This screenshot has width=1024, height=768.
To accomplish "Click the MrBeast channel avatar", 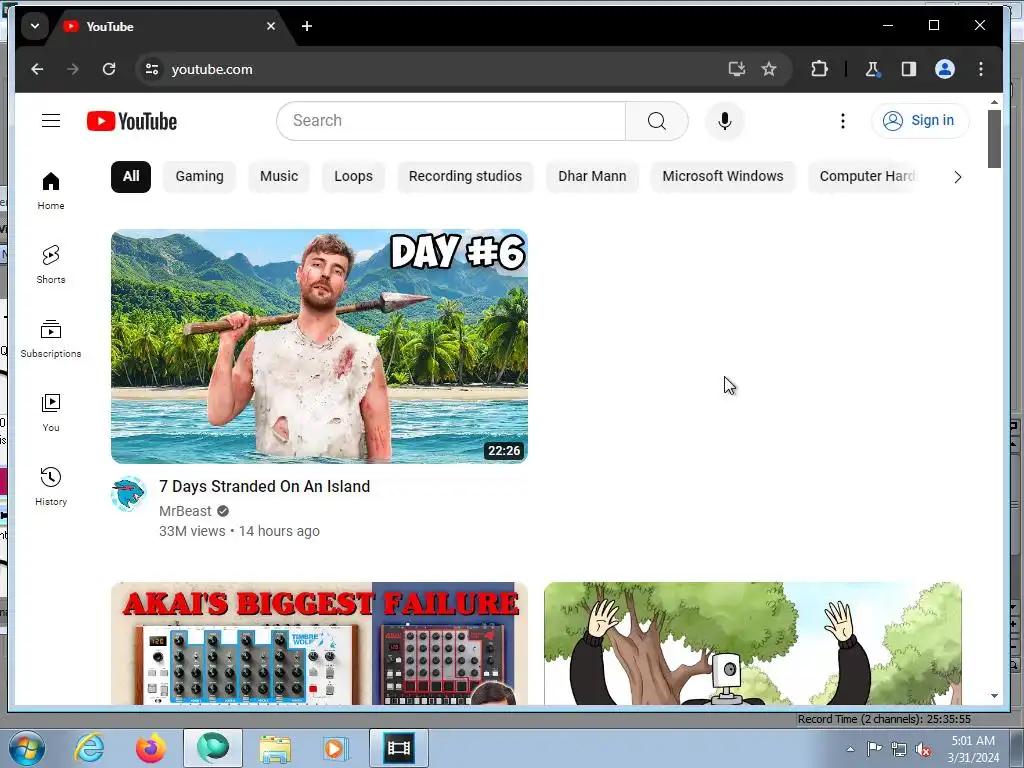I will click(129, 494).
